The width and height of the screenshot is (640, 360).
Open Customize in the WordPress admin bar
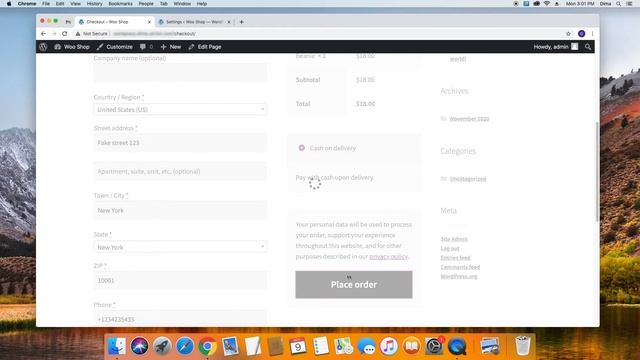pyautogui.click(x=115, y=47)
